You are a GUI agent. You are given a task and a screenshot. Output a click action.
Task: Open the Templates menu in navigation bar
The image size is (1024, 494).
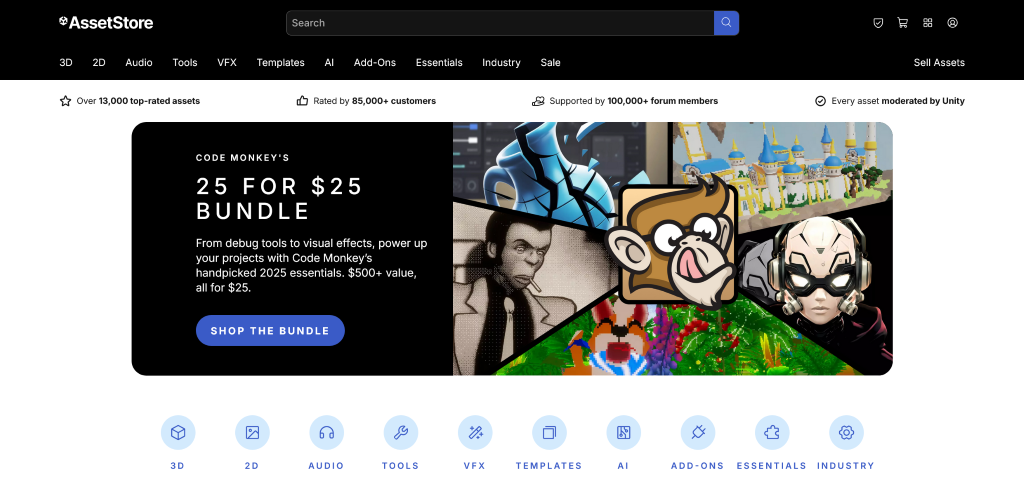point(280,63)
